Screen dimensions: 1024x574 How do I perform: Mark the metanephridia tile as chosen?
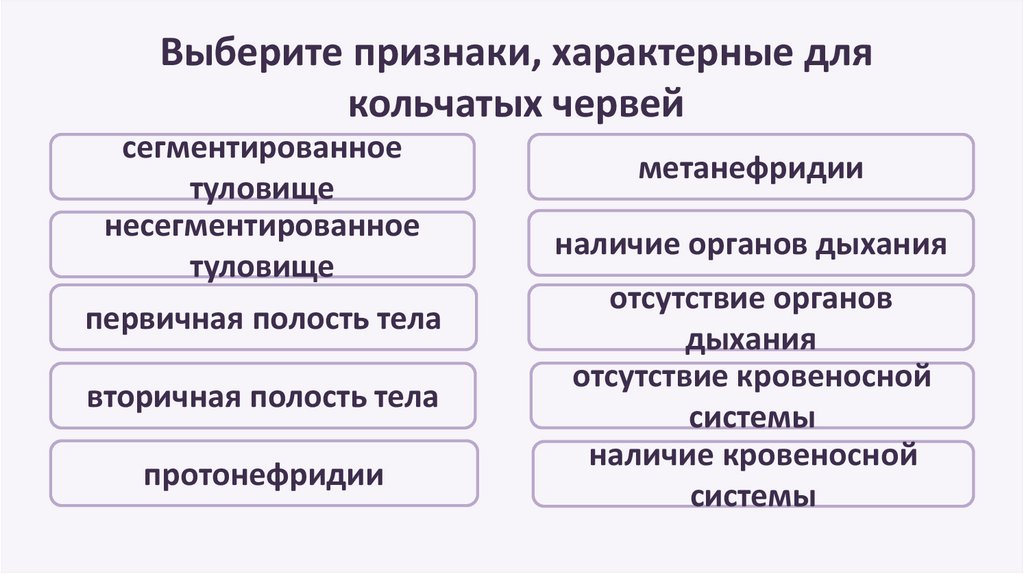pyautogui.click(x=751, y=167)
